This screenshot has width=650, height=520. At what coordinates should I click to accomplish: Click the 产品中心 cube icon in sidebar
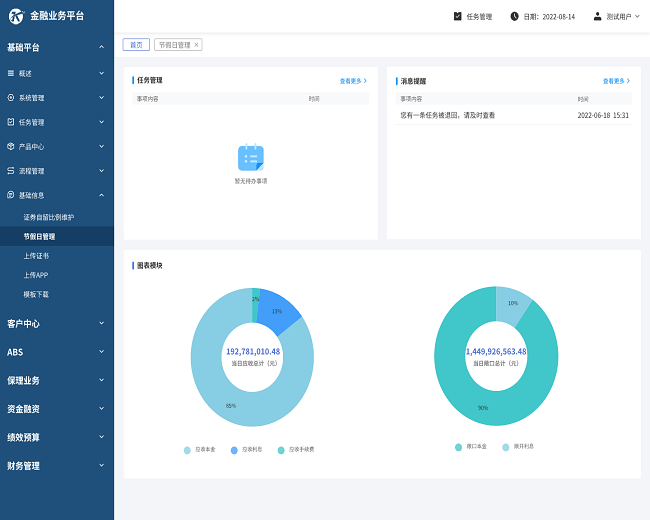click(x=11, y=146)
